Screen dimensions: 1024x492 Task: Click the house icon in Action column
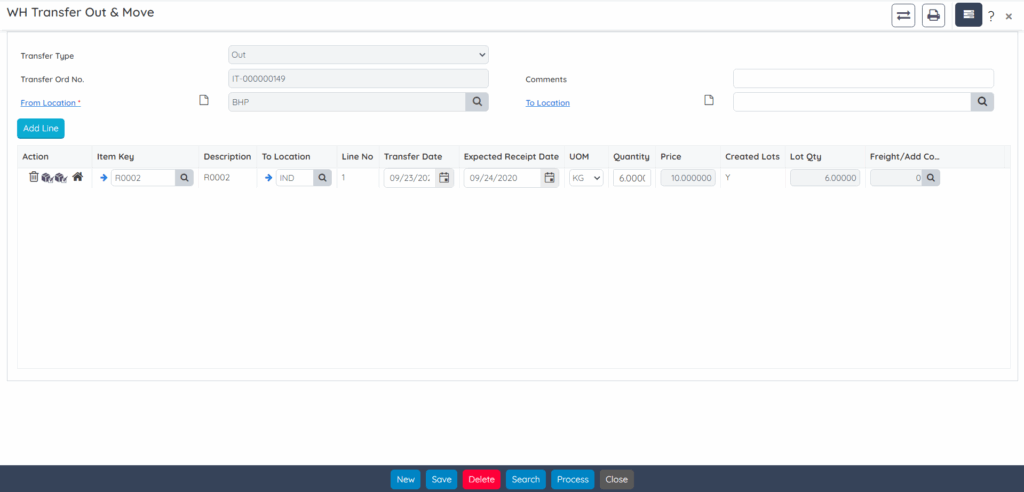pyautogui.click(x=77, y=177)
